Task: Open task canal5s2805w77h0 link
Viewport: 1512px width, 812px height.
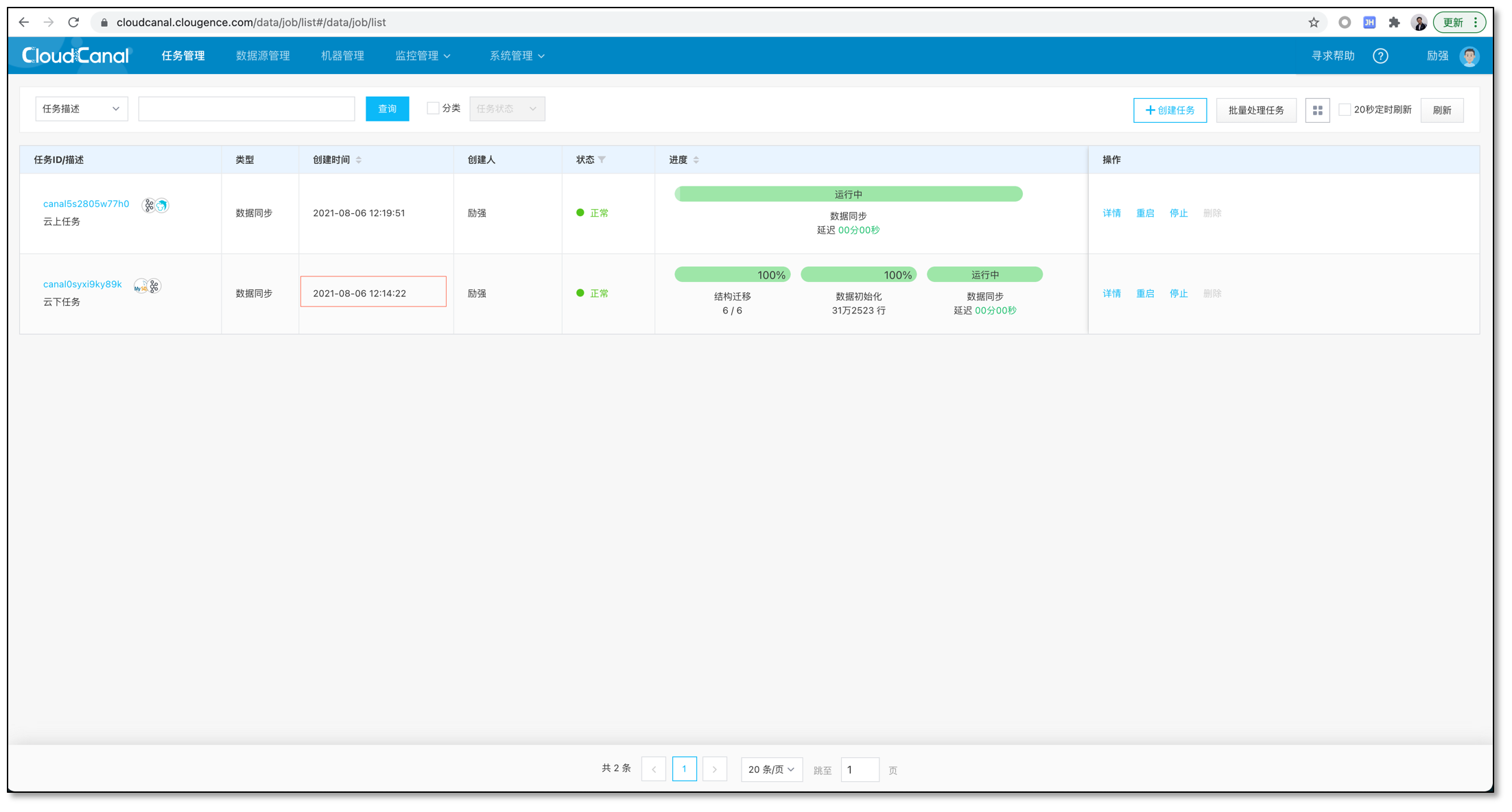Action: tap(86, 204)
